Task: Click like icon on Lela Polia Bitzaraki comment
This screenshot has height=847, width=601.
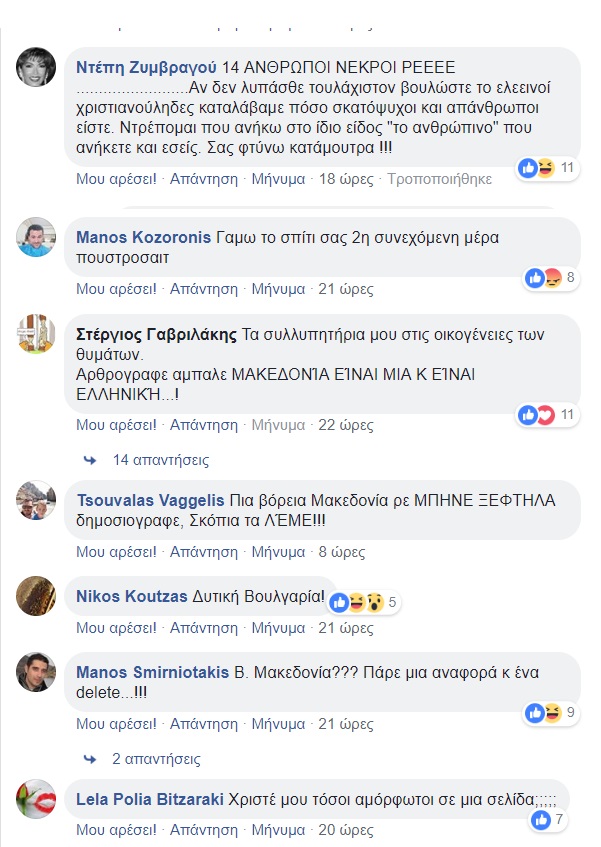Action: click(542, 820)
